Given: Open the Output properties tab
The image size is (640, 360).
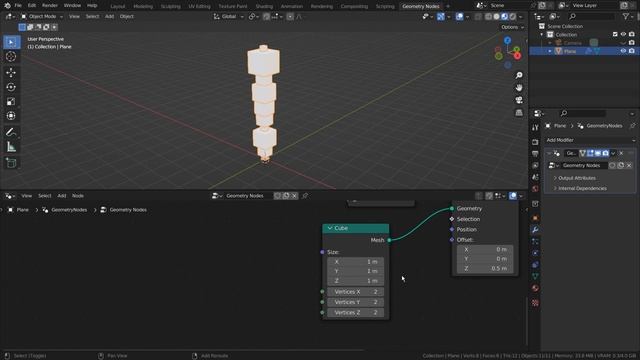Looking at the screenshot, I should [x=535, y=153].
